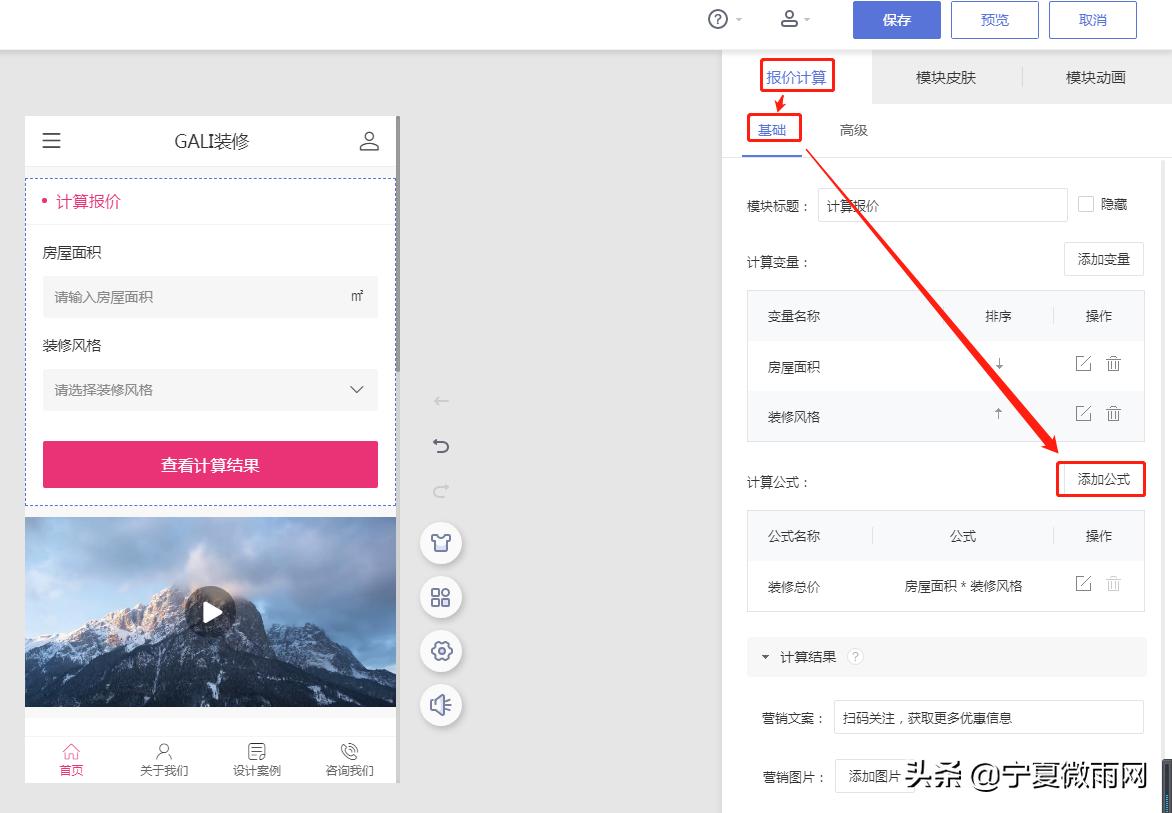Click the settings gear icon beside the preview

441,651
